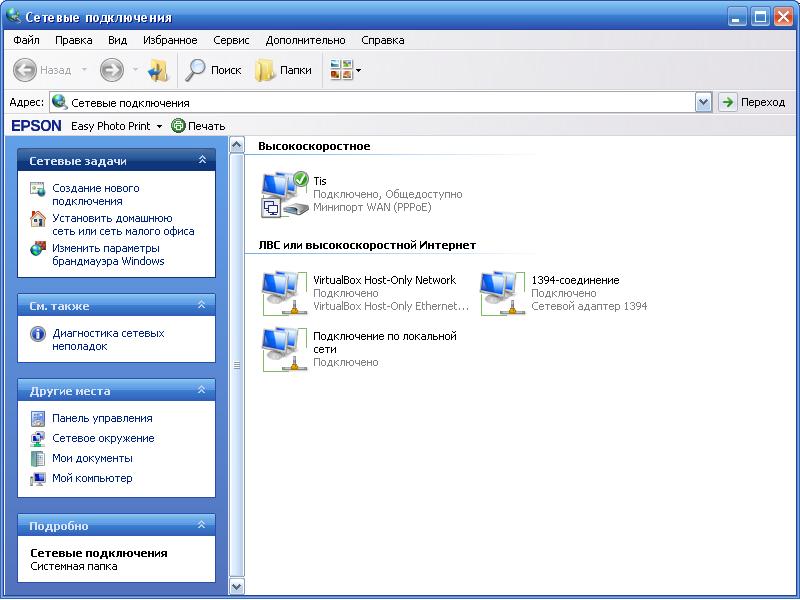This screenshot has width=800, height=600.
Task: Open the Мои документы link
Action: pyautogui.click(x=92, y=458)
